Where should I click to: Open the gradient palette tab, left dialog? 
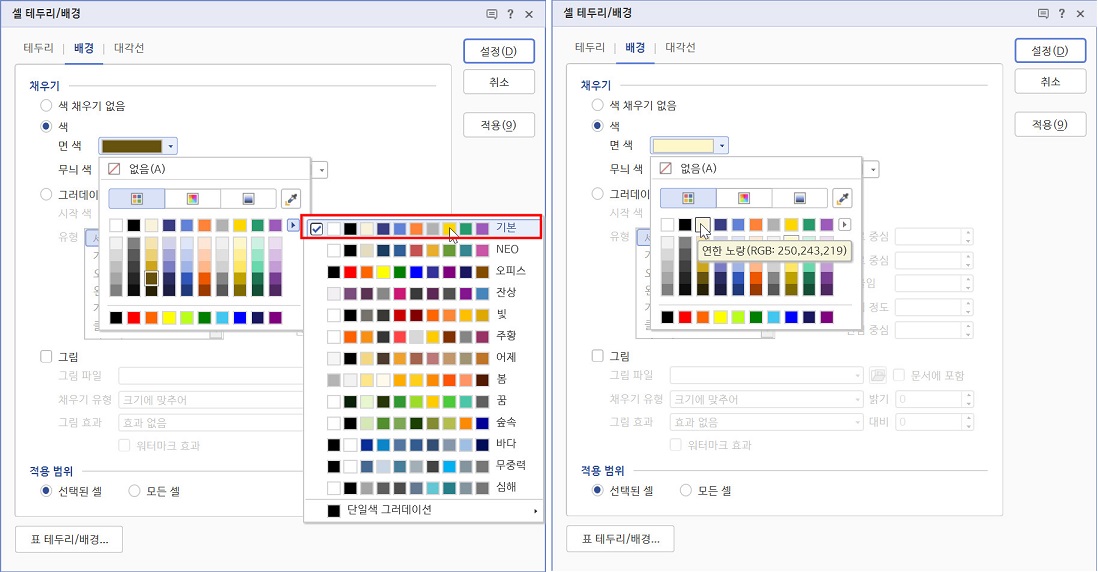[x=248, y=199]
